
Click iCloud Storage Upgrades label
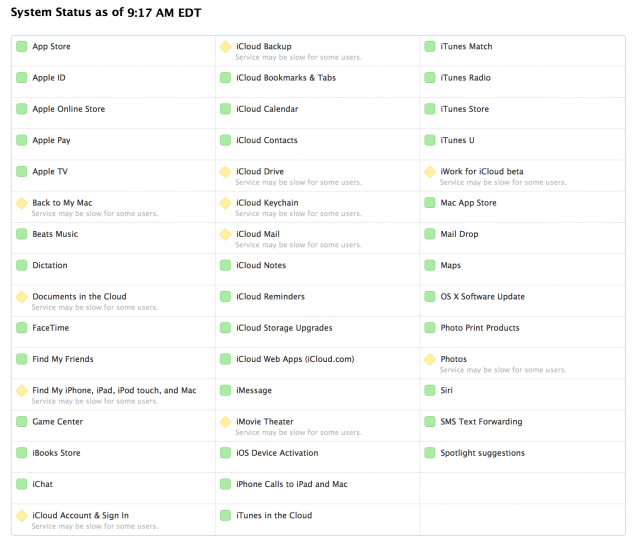click(x=284, y=328)
